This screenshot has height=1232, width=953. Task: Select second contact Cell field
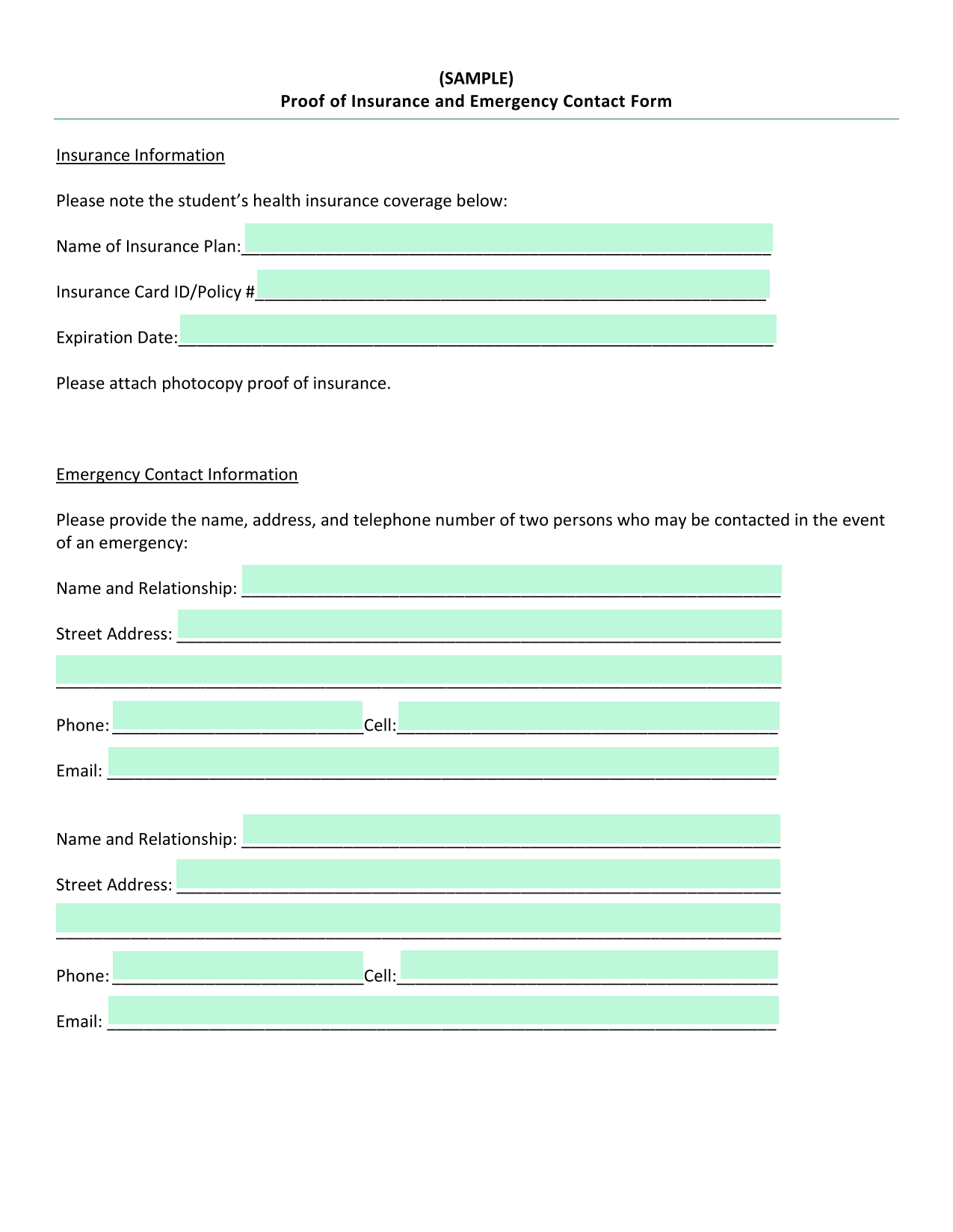[x=589, y=965]
